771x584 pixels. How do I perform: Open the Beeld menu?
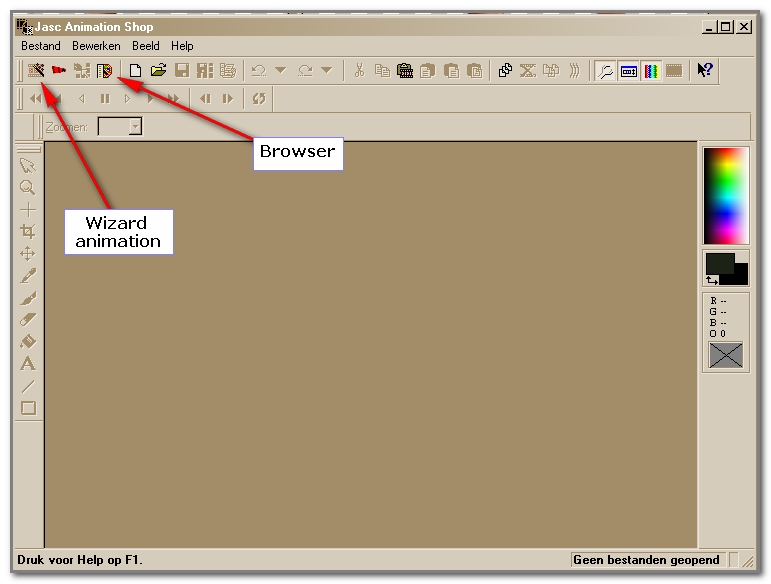click(x=146, y=46)
